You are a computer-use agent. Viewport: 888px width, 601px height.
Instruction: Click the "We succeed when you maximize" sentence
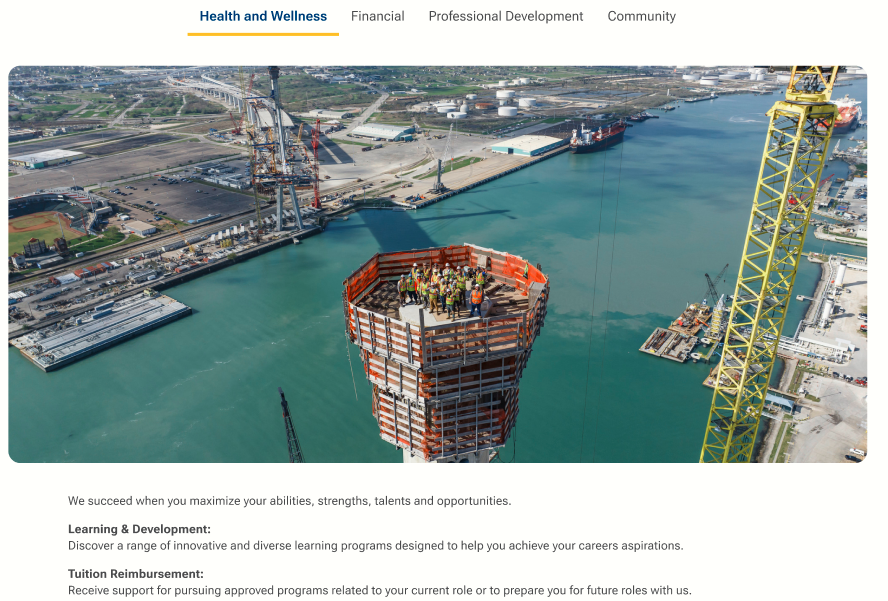pos(289,501)
